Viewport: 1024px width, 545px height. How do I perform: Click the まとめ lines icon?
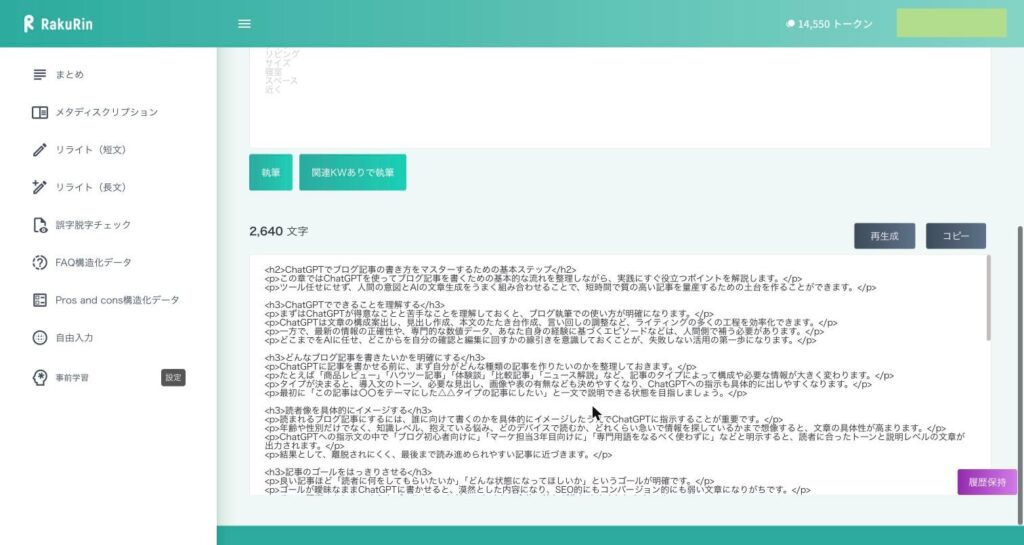click(40, 74)
